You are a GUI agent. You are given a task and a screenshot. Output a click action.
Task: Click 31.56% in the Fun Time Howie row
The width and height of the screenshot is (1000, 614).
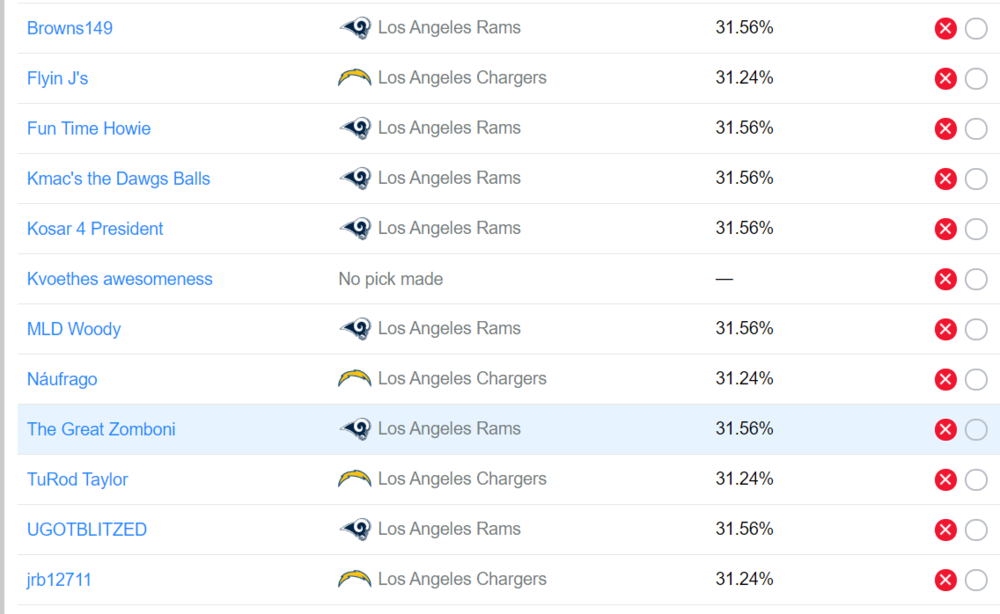[x=744, y=128]
